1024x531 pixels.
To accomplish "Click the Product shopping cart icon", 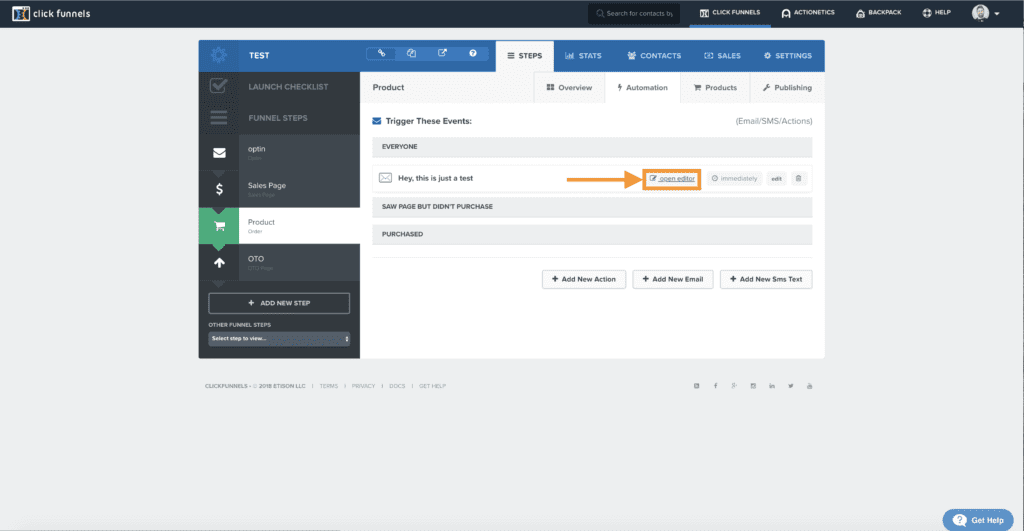I will [x=219, y=226].
